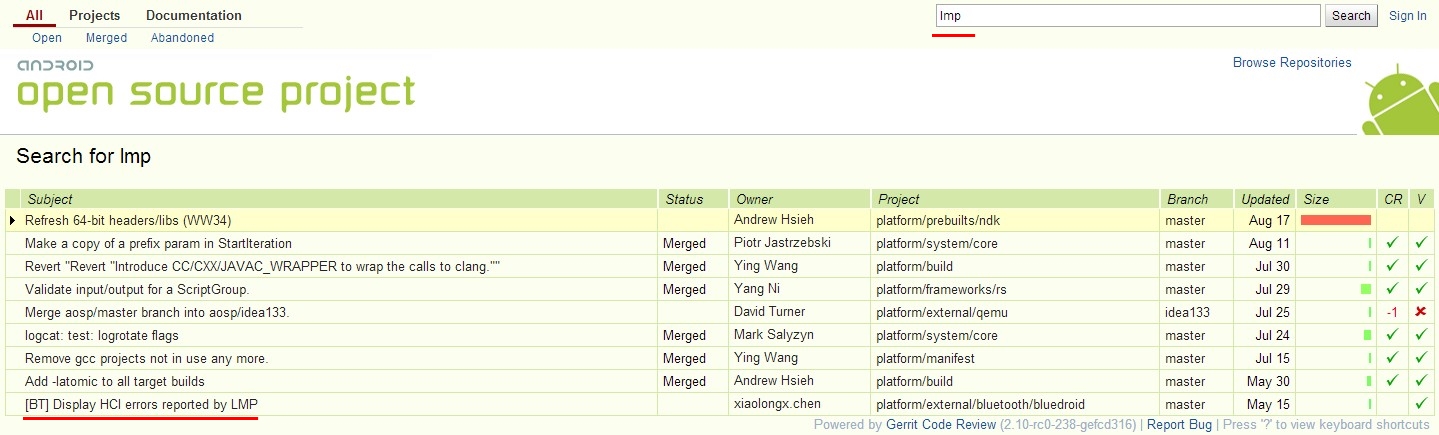
Task: Open change Revert Revert Introduce CC/CXX/JAVAC_WRAPPER
Action: click(x=262, y=266)
